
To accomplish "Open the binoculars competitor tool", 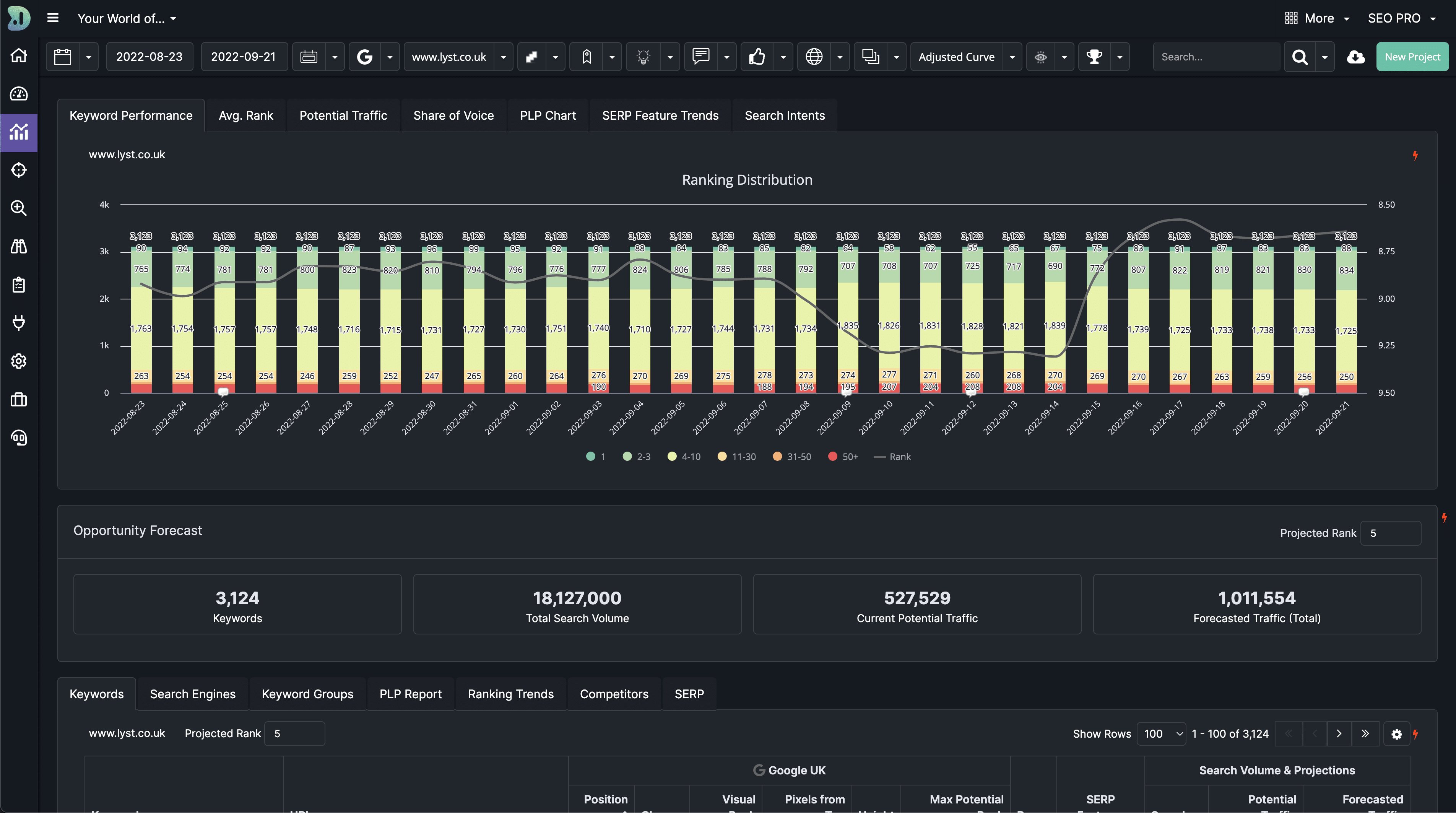I will (x=19, y=246).
